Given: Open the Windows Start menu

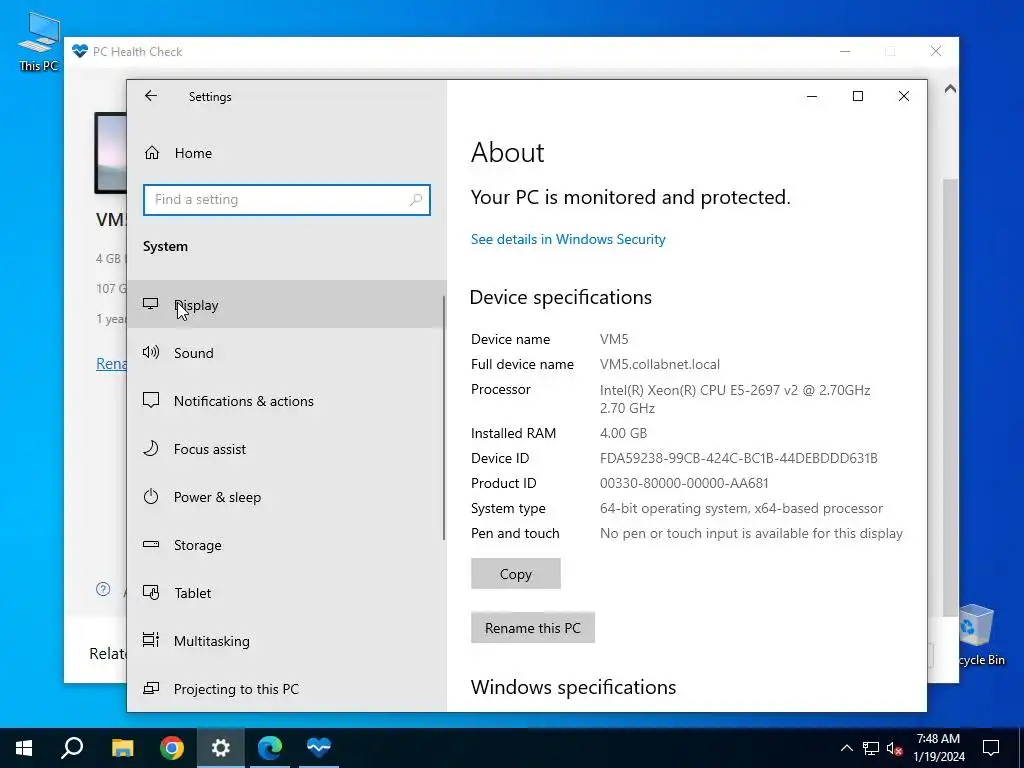Looking at the screenshot, I should coord(24,748).
